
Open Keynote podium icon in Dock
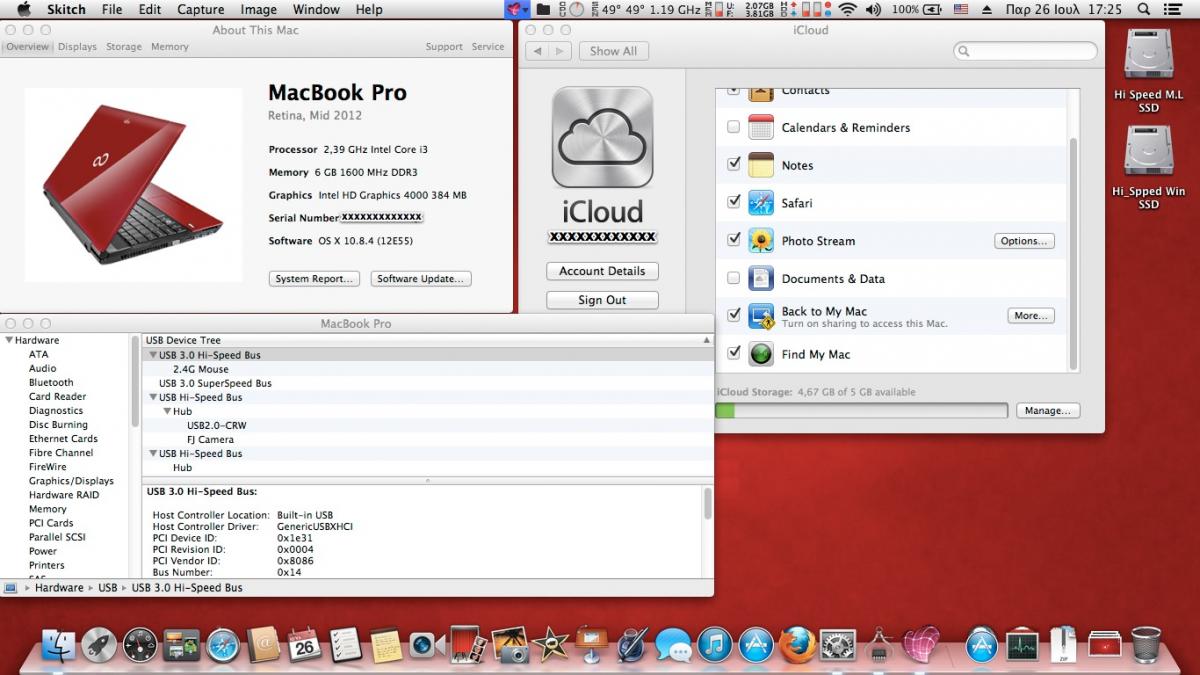tap(591, 645)
